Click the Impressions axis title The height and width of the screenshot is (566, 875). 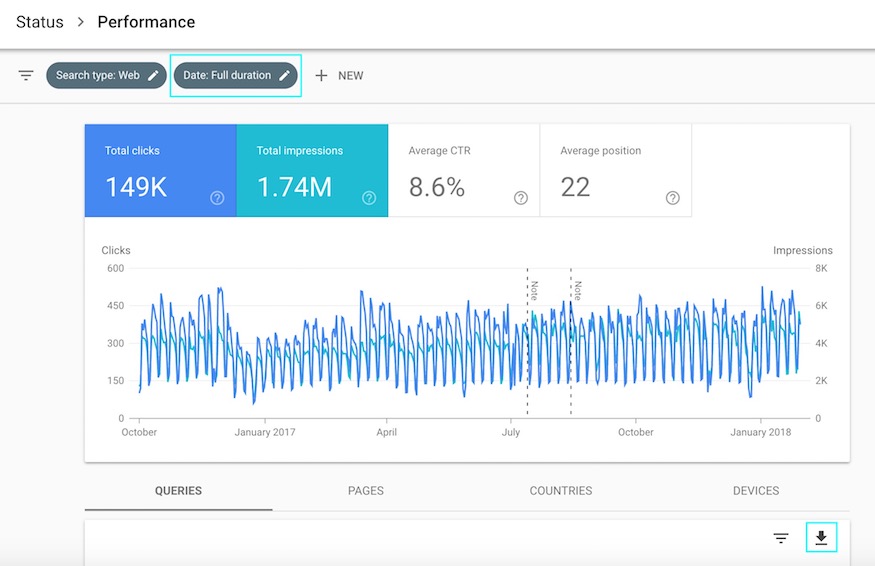[802, 250]
